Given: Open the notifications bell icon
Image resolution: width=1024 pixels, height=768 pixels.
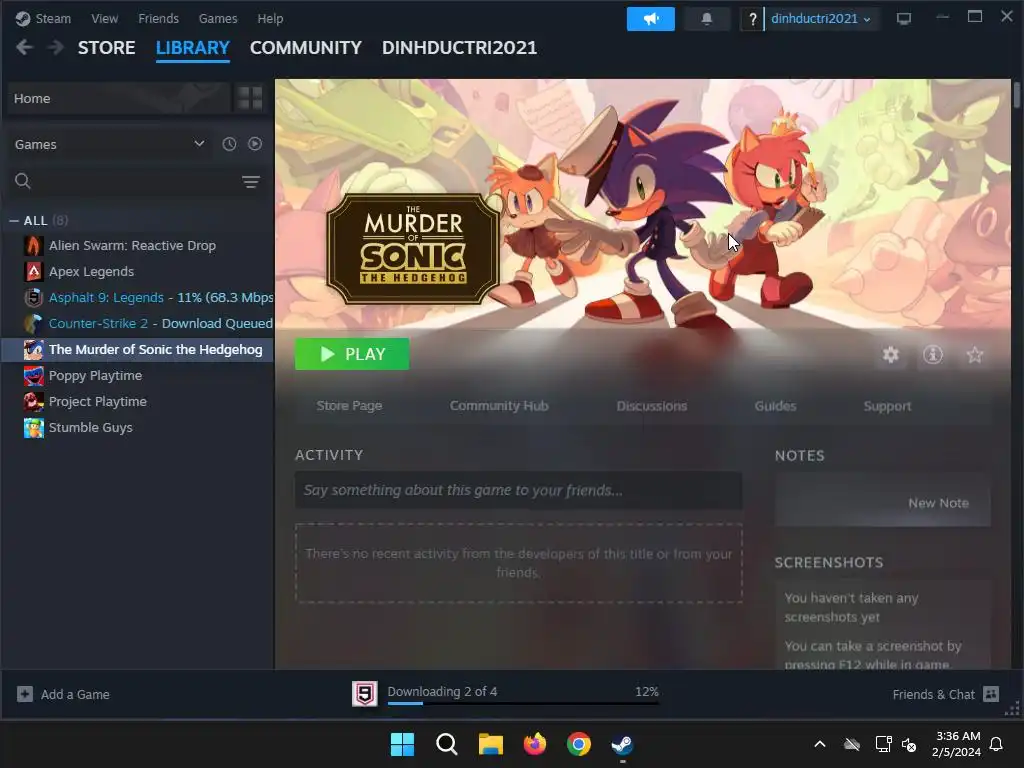Looking at the screenshot, I should point(707,19).
